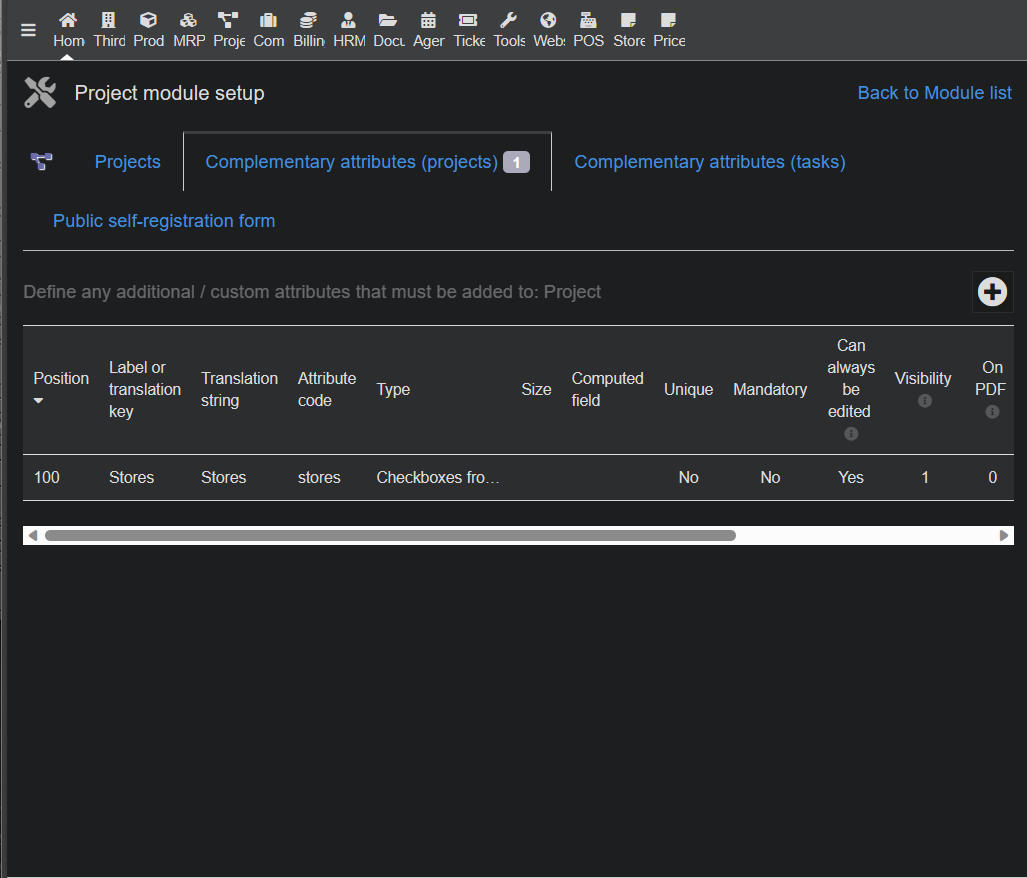Click the horizontal scrollbar right arrow

click(1004, 536)
